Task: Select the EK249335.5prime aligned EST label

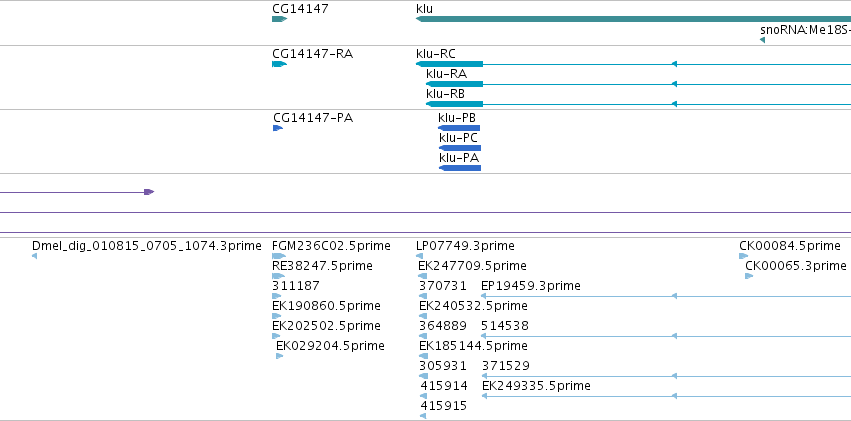Action: click(x=536, y=386)
